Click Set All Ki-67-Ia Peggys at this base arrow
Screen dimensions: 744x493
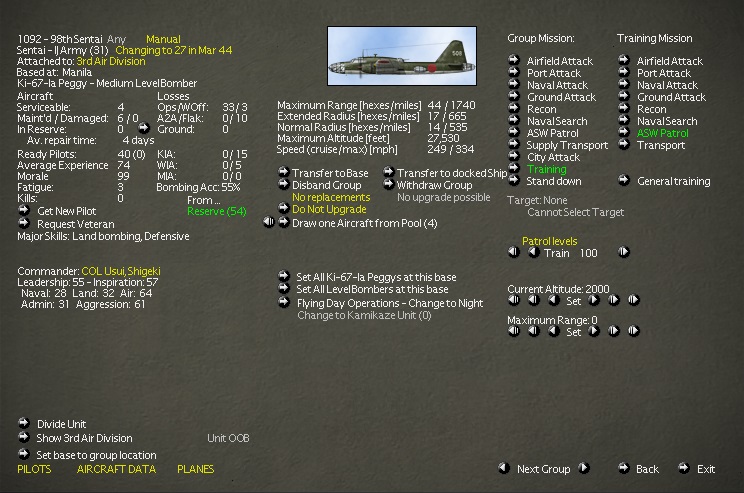[x=283, y=275]
